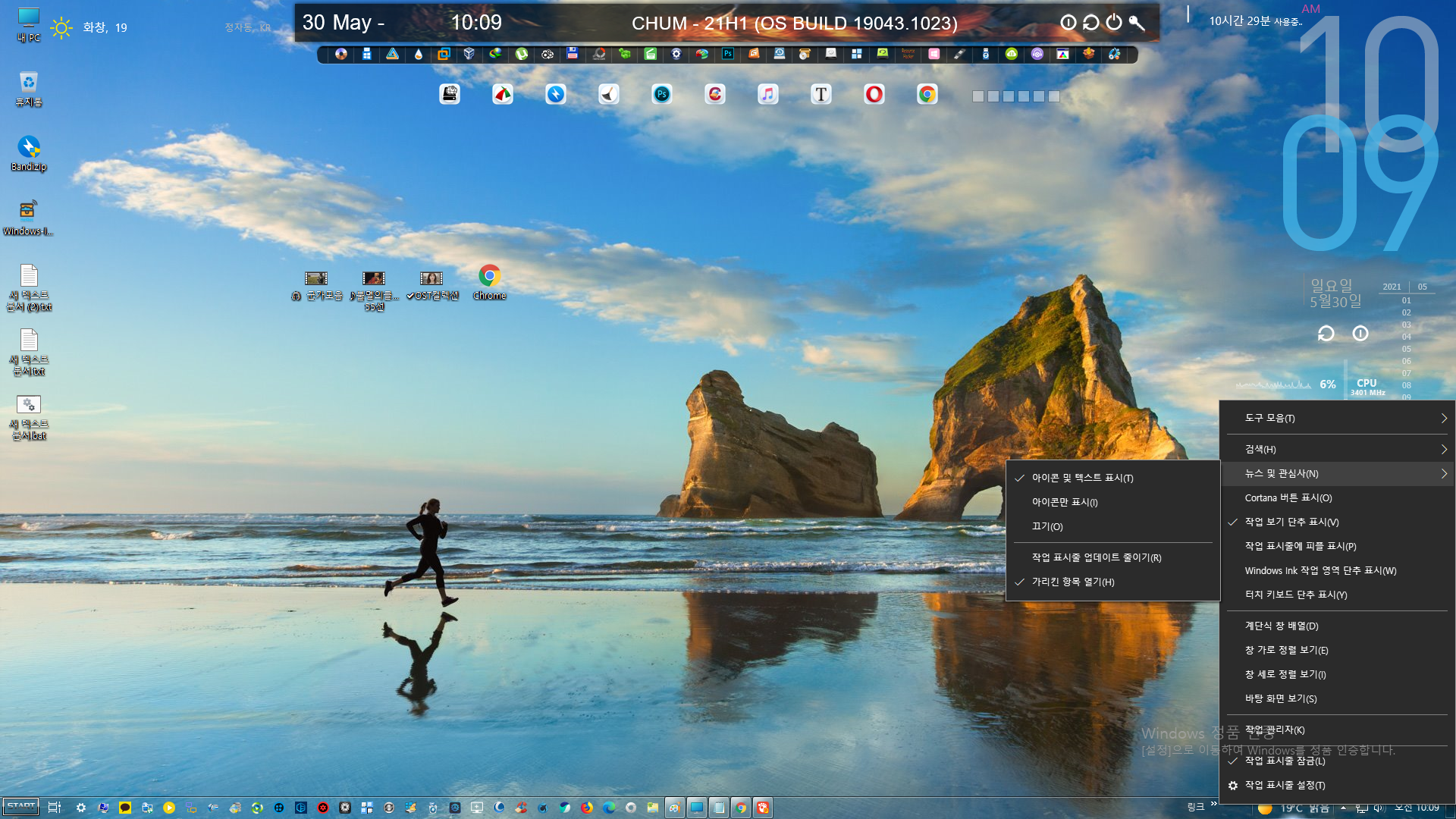Viewport: 1456px width, 819px height.
Task: Select the 내 PC desktop icon
Action: 29,25
